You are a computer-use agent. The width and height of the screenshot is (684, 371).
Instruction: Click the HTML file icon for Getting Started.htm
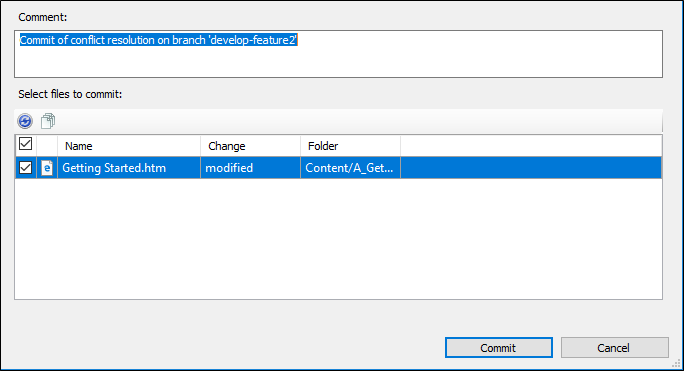point(47,168)
